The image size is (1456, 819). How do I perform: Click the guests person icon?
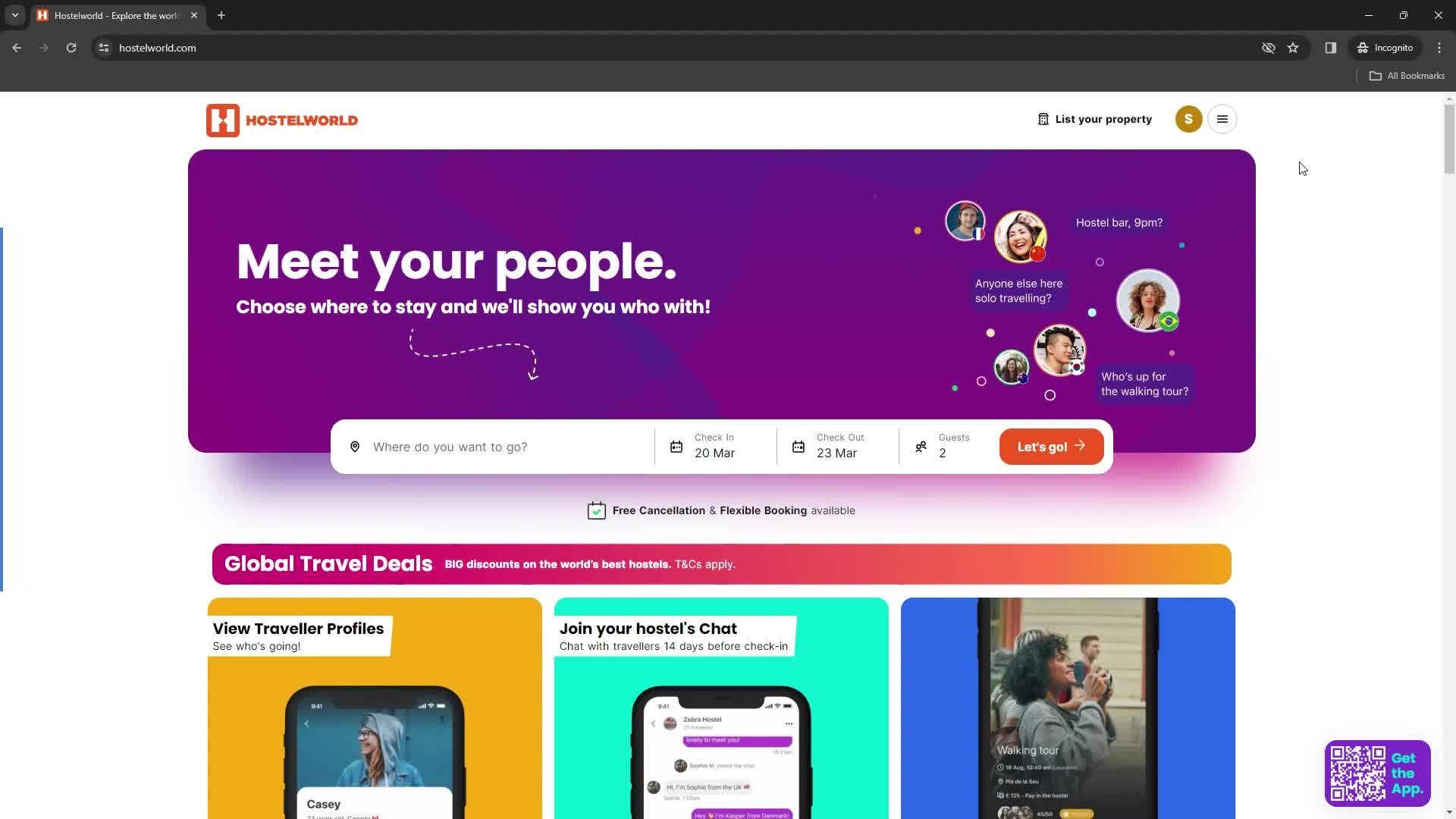[x=920, y=445]
